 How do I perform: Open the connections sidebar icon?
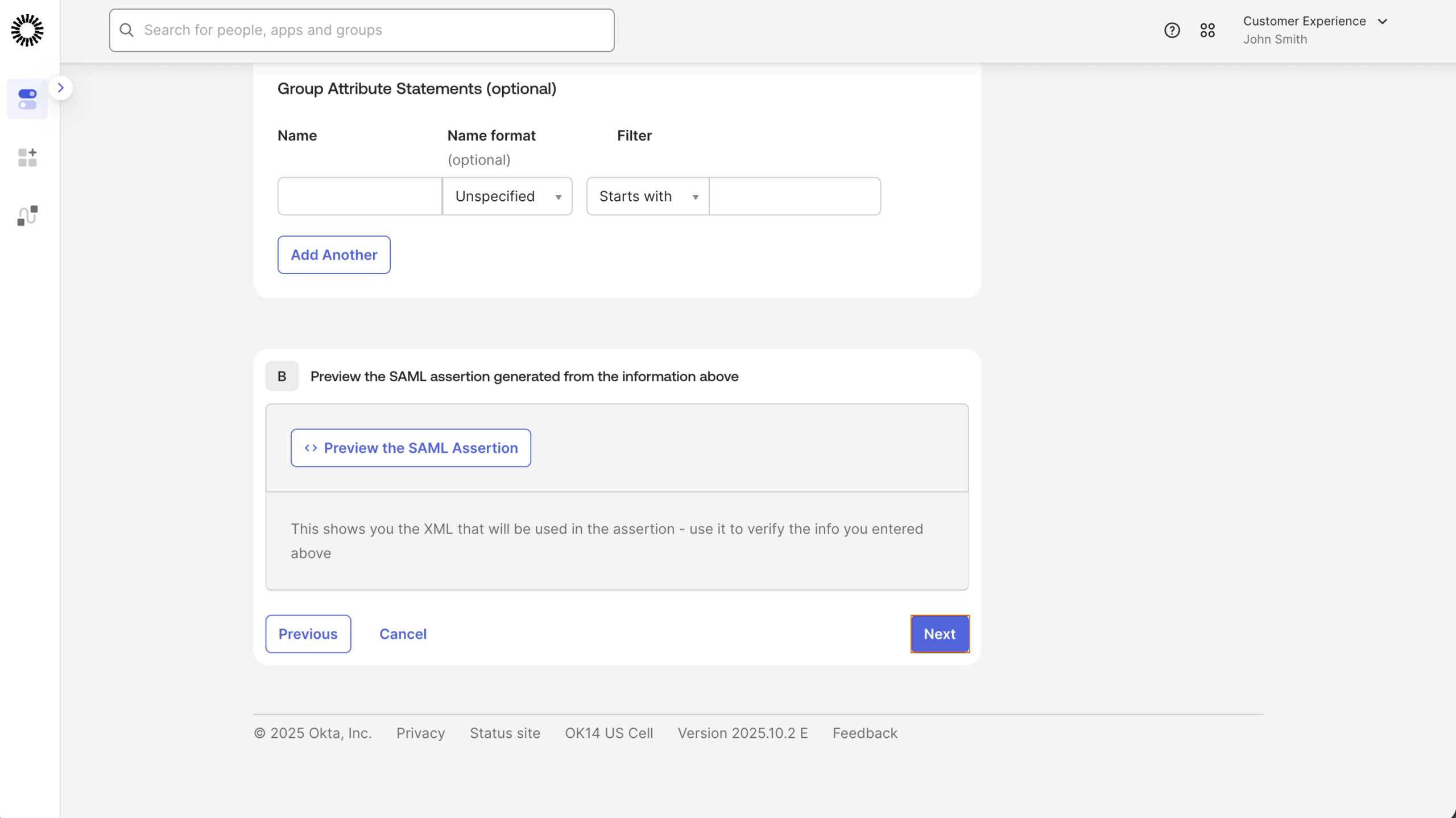(x=27, y=215)
